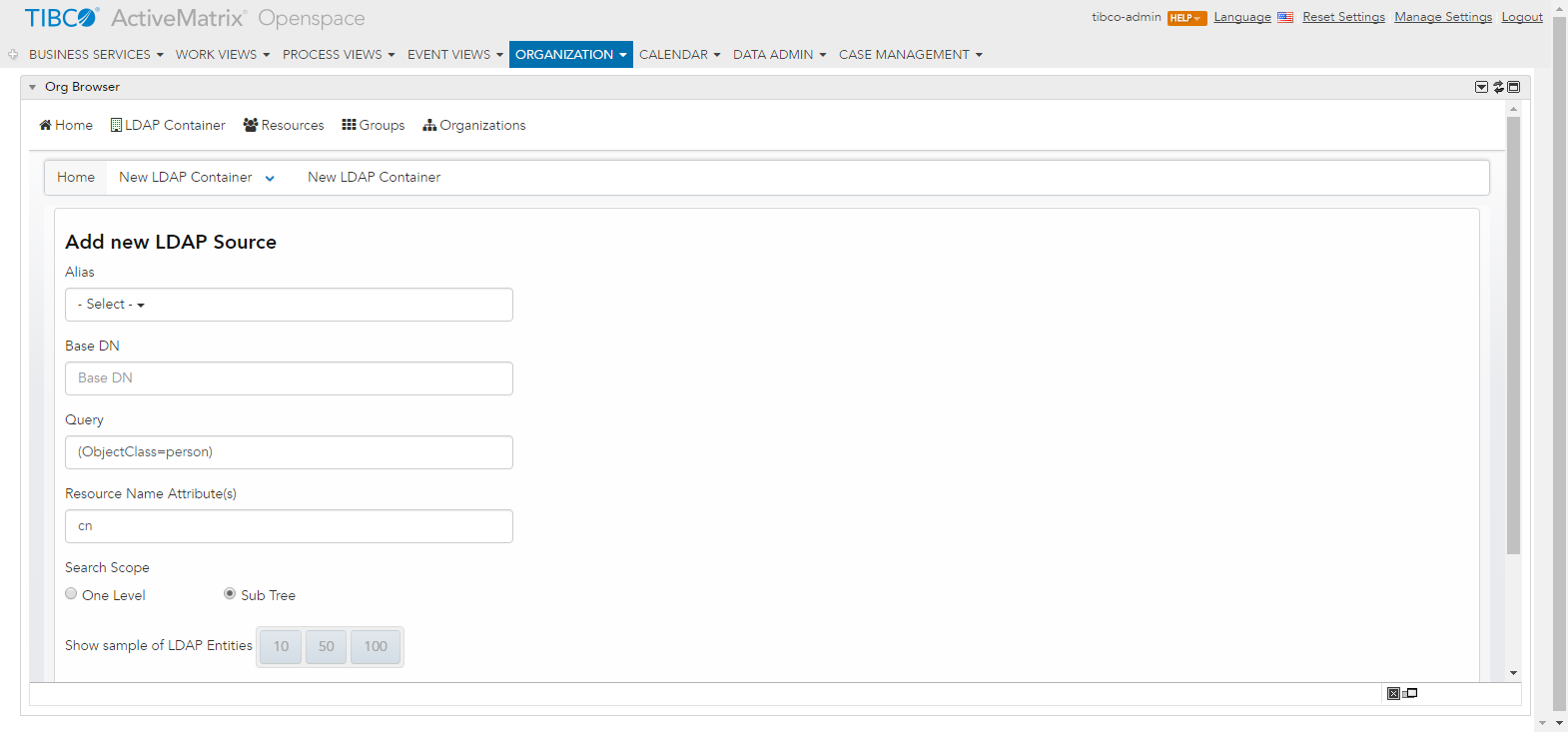Viewport: 1568px width, 732px height.
Task: Open the Business Services menu
Action: pyautogui.click(x=96, y=55)
